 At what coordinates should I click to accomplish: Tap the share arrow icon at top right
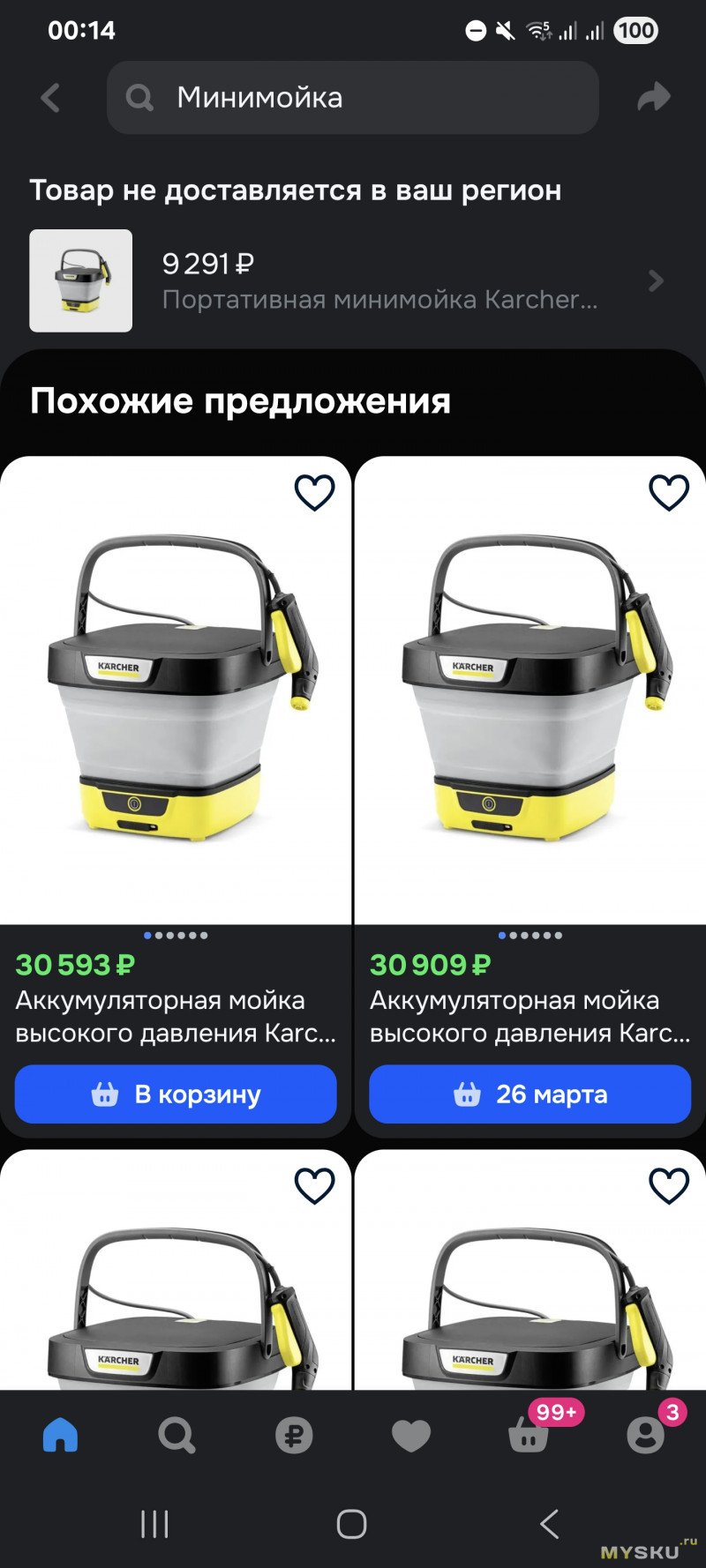pos(654,97)
